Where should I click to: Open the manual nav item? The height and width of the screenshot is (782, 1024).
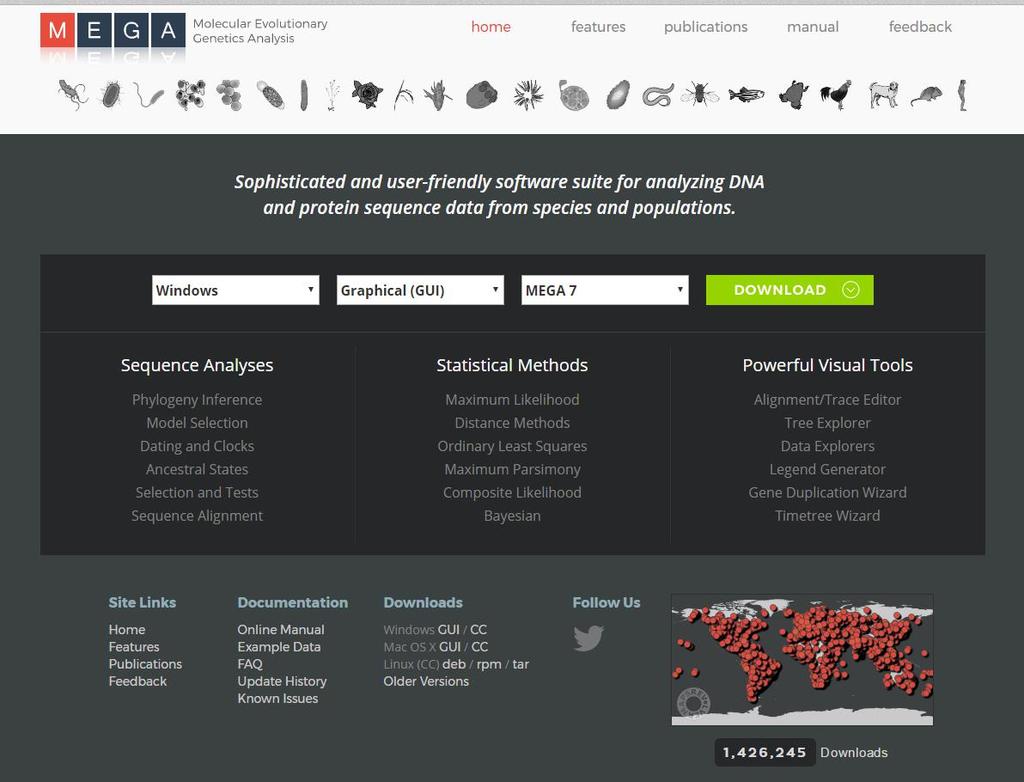pos(813,27)
